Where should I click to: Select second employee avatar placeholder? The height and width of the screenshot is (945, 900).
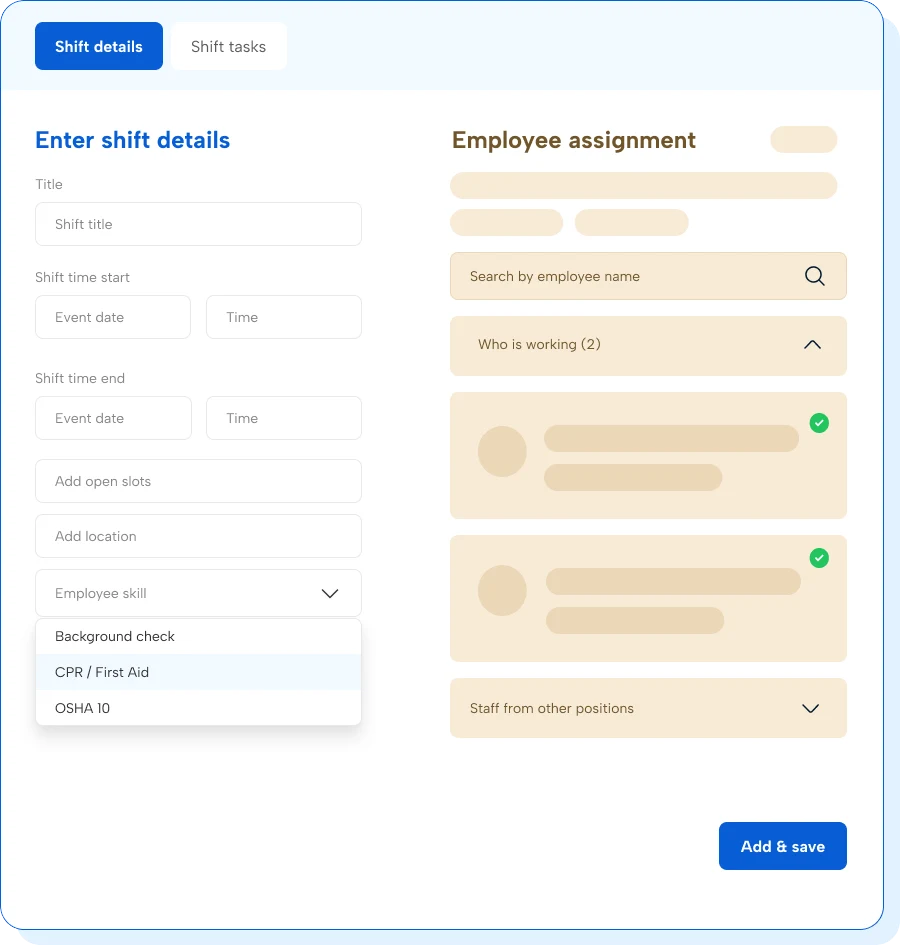tap(502, 590)
